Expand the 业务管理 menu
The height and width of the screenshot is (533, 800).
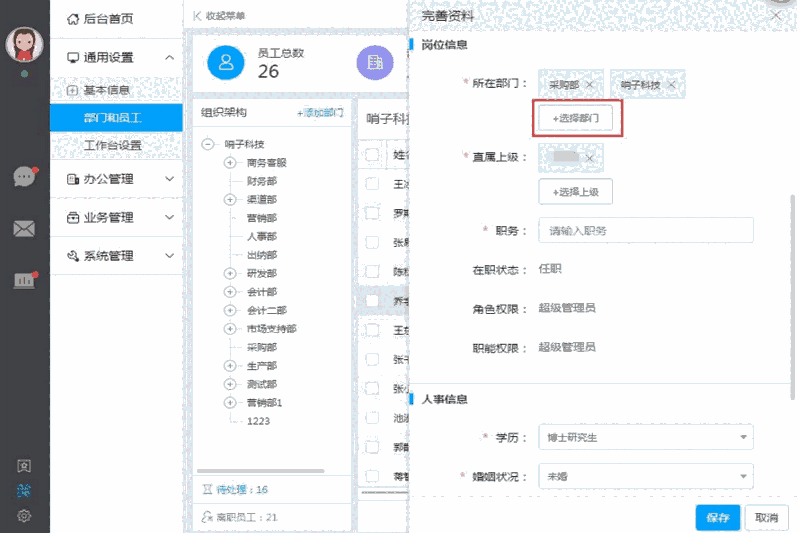117,217
